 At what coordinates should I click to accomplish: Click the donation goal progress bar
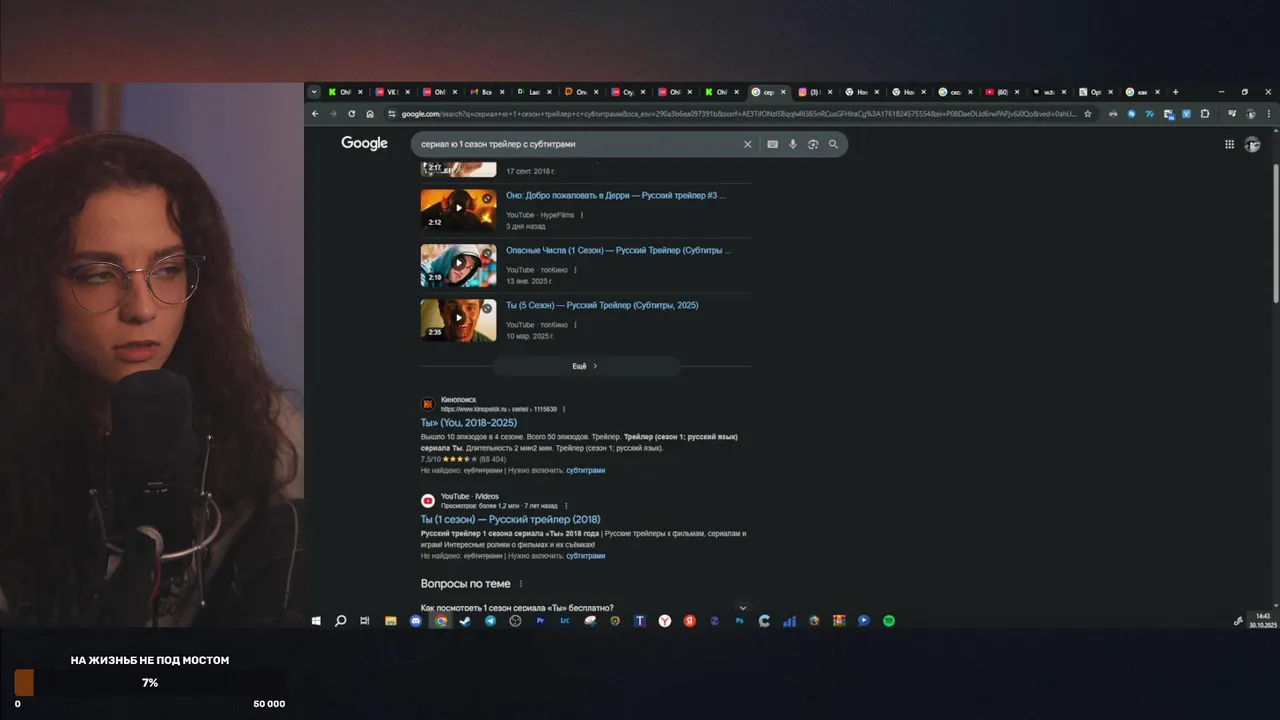tap(148, 683)
